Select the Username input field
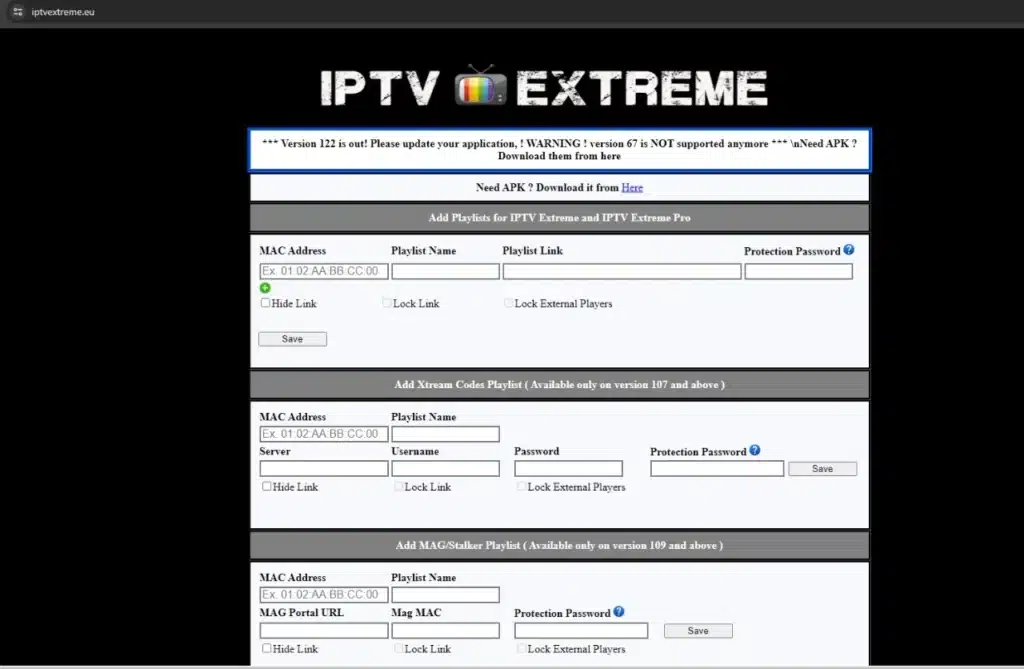This screenshot has height=669, width=1024. (445, 468)
